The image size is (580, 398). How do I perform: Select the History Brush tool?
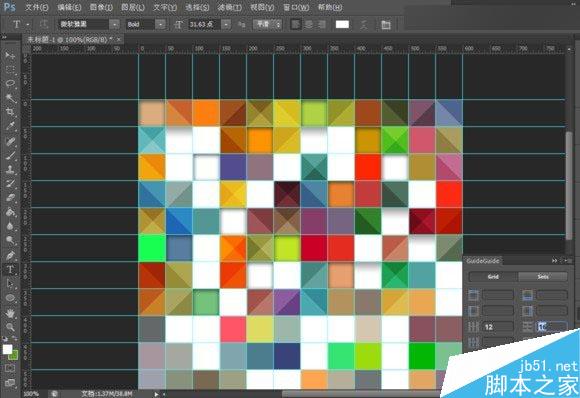point(10,184)
